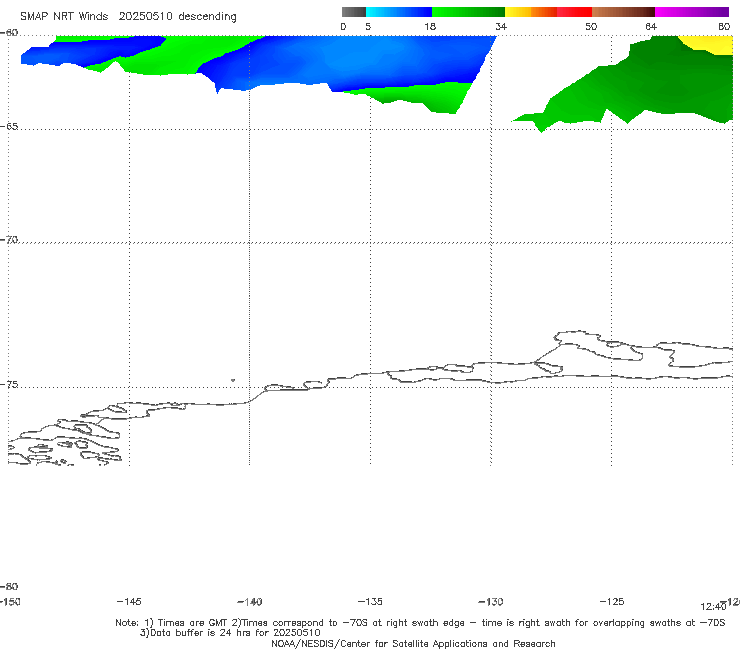
Task: Click the color scale label 64
Action: pyautogui.click(x=651, y=27)
